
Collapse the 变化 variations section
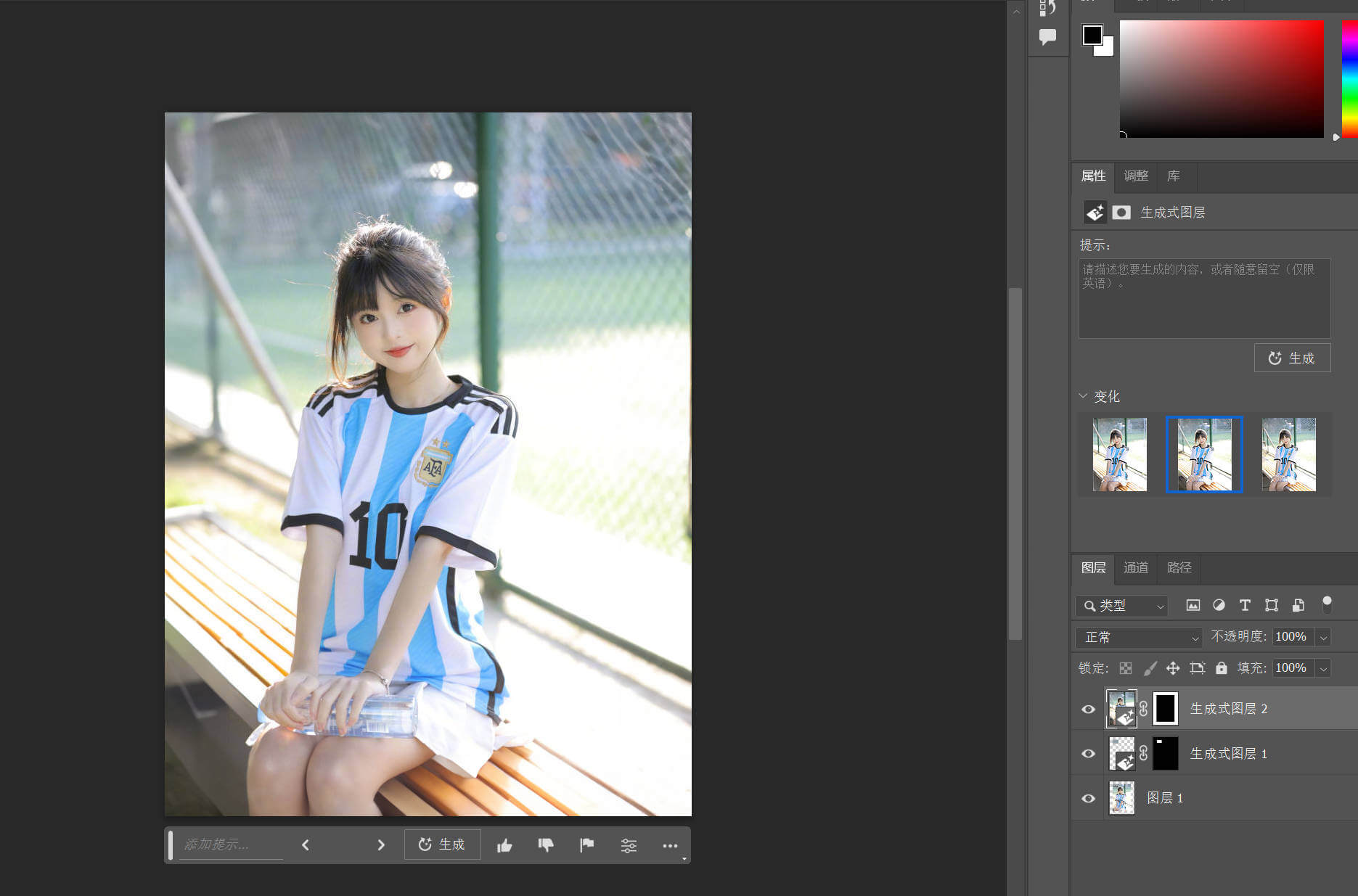tap(1083, 396)
